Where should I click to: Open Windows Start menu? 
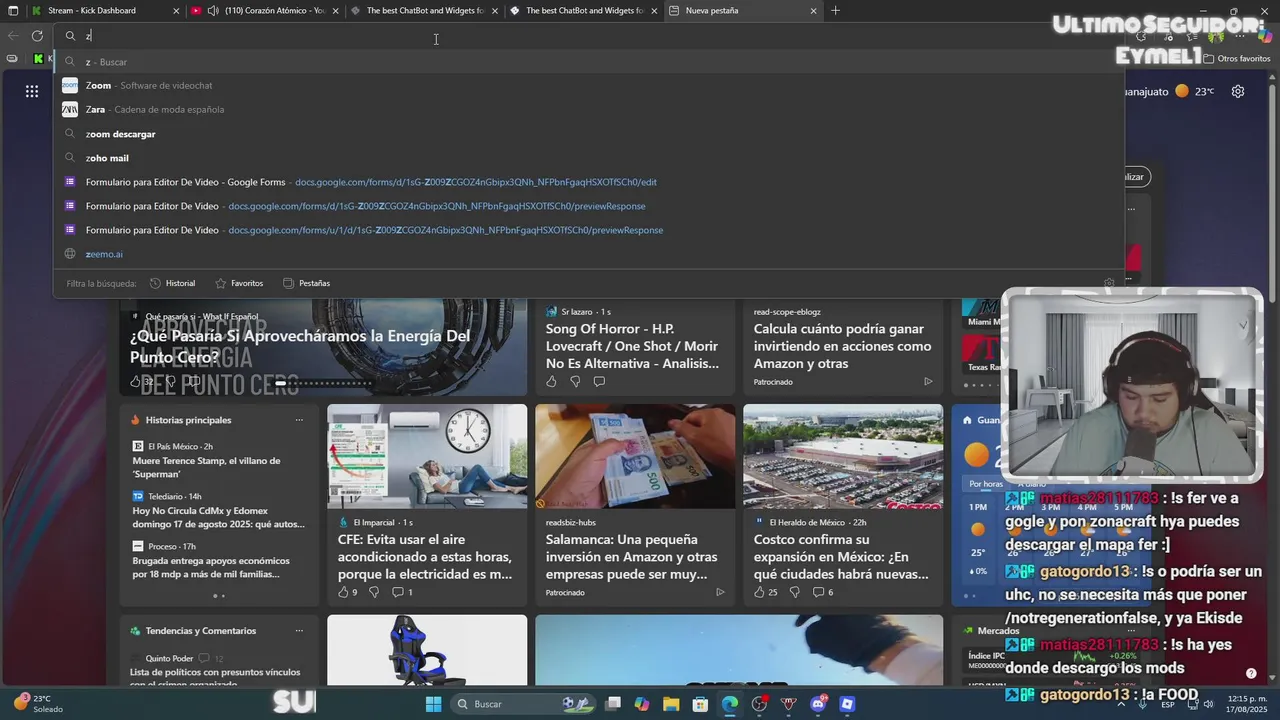(433, 704)
